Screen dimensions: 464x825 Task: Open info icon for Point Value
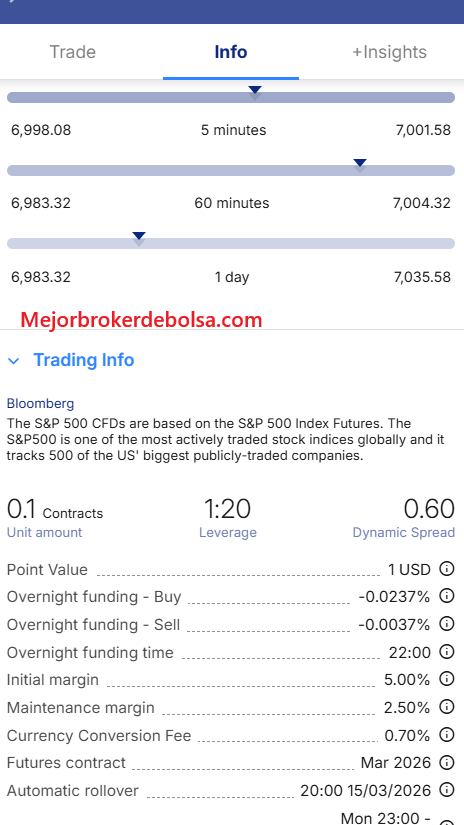[446, 569]
